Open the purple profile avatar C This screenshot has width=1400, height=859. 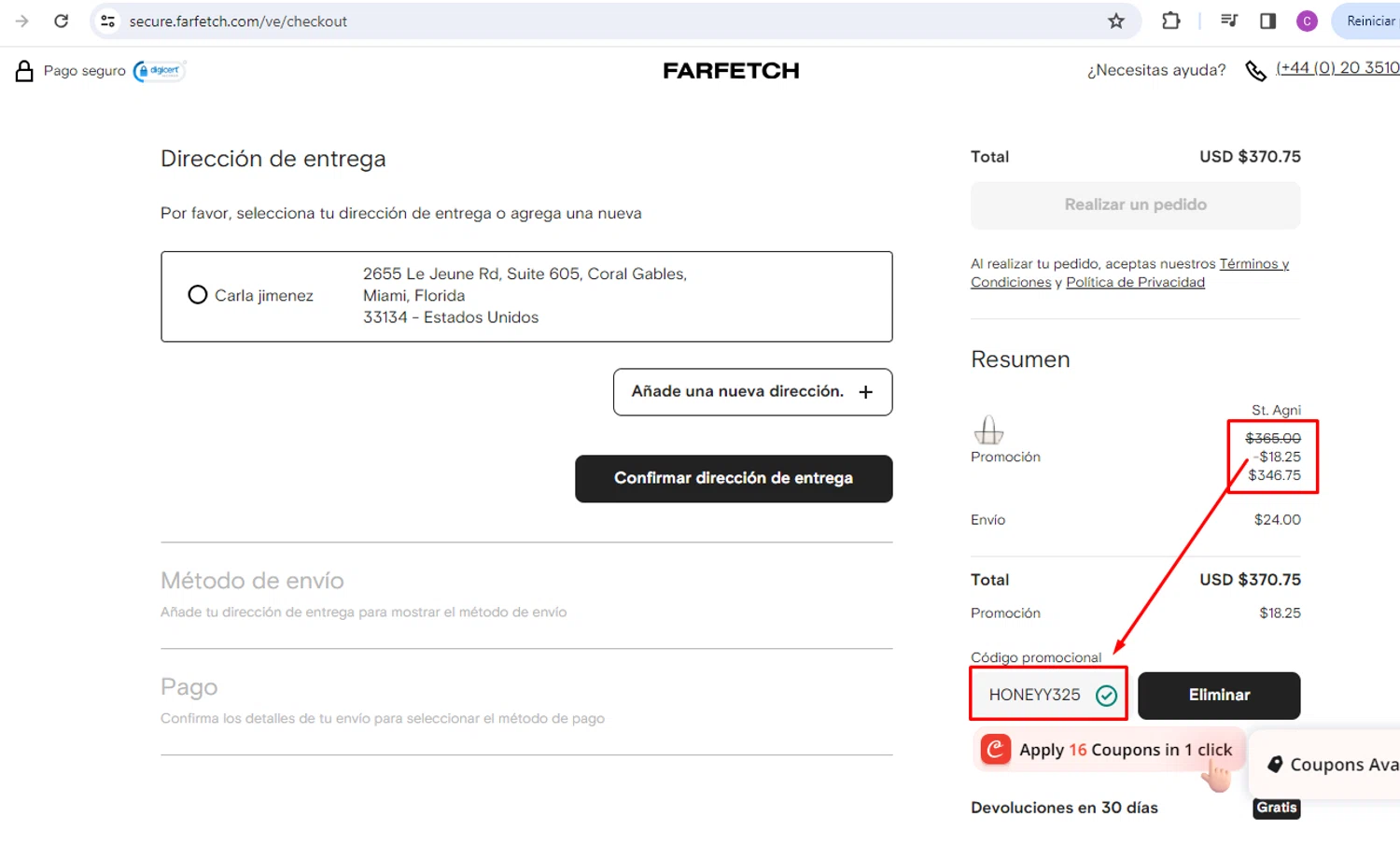click(1307, 21)
